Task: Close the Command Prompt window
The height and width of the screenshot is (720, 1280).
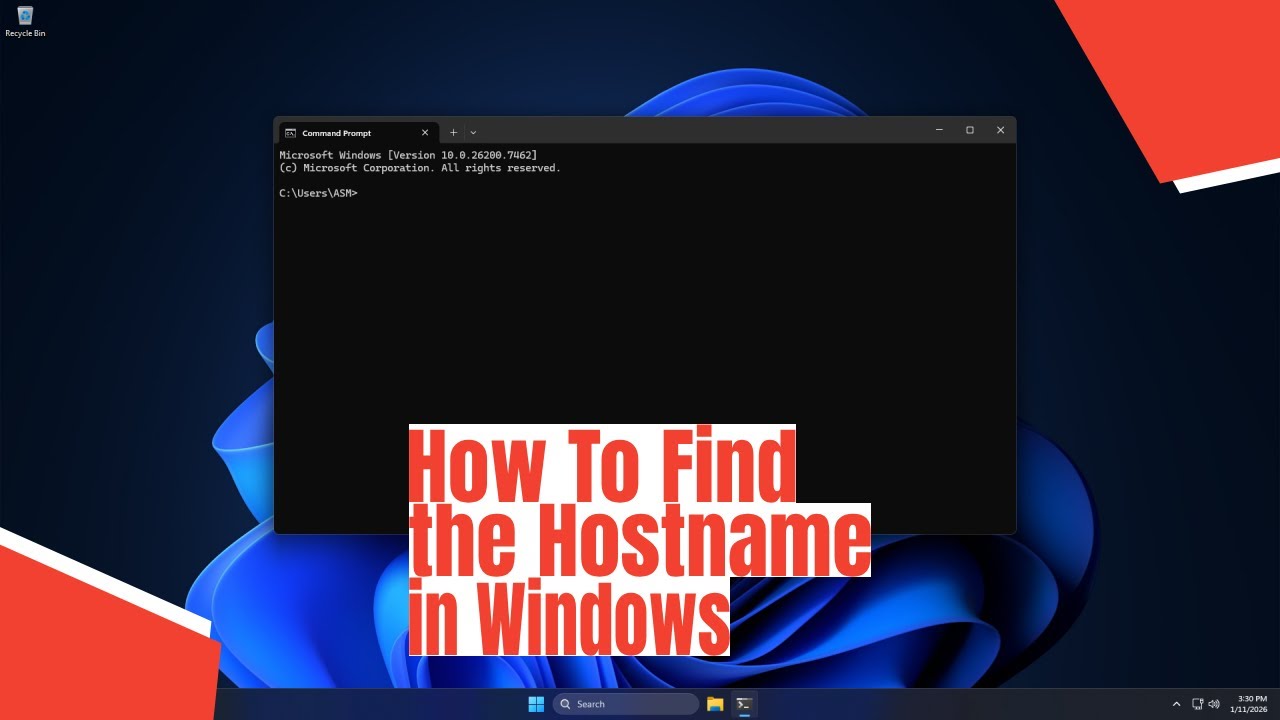Action: pos(1000,130)
